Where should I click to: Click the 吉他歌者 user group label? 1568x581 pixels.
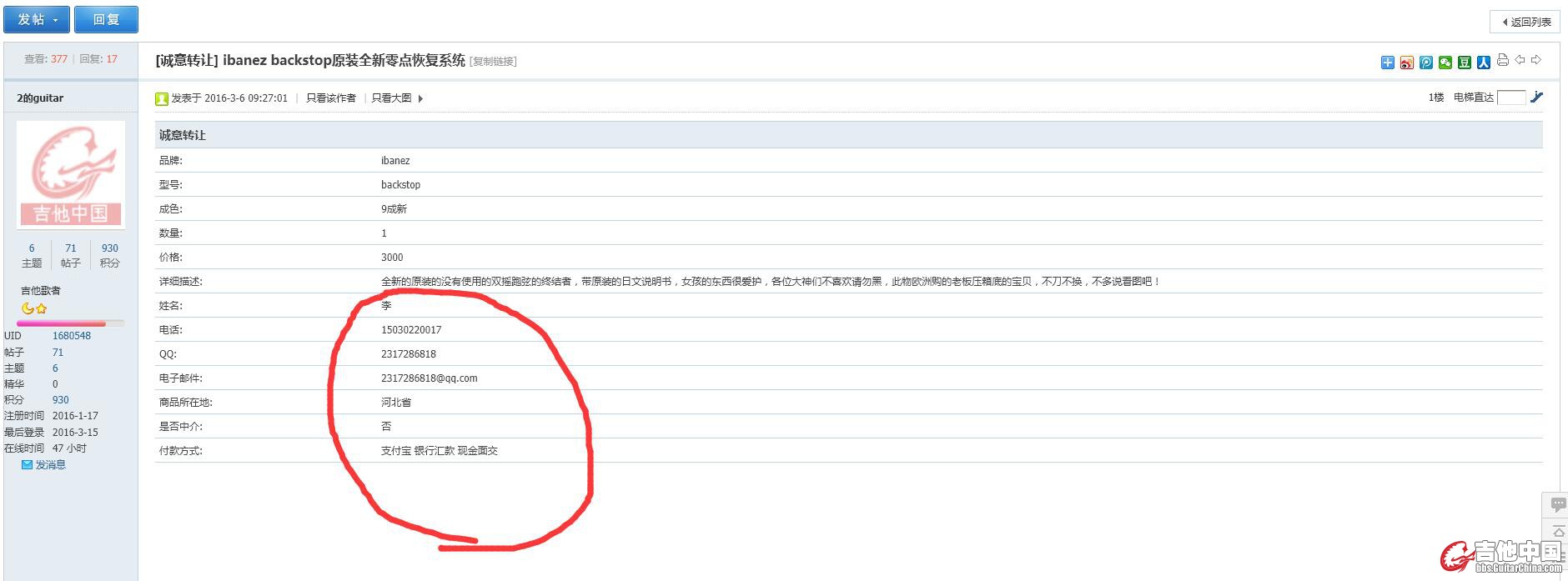point(41,291)
